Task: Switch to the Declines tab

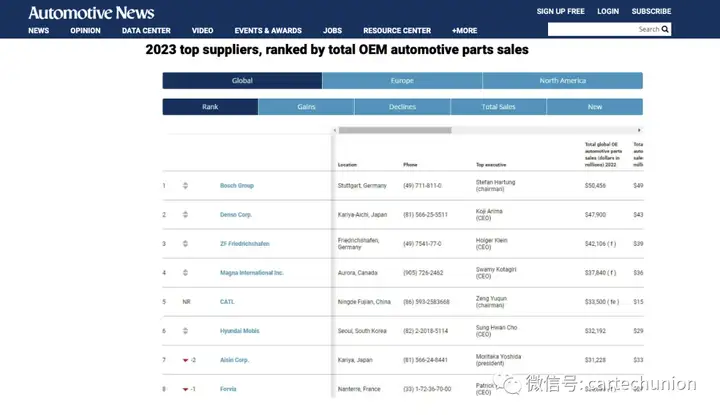Action: pos(402,107)
